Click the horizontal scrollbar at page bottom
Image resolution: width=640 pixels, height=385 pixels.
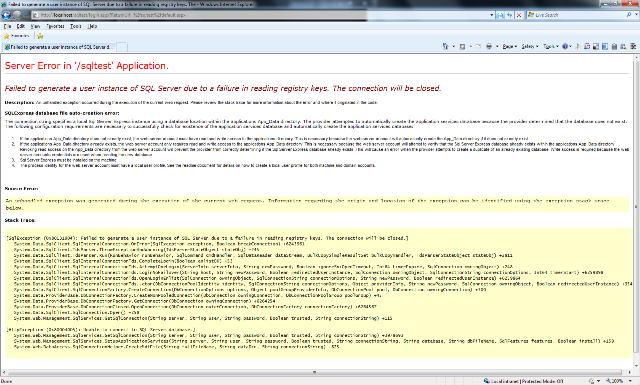pos(314,372)
